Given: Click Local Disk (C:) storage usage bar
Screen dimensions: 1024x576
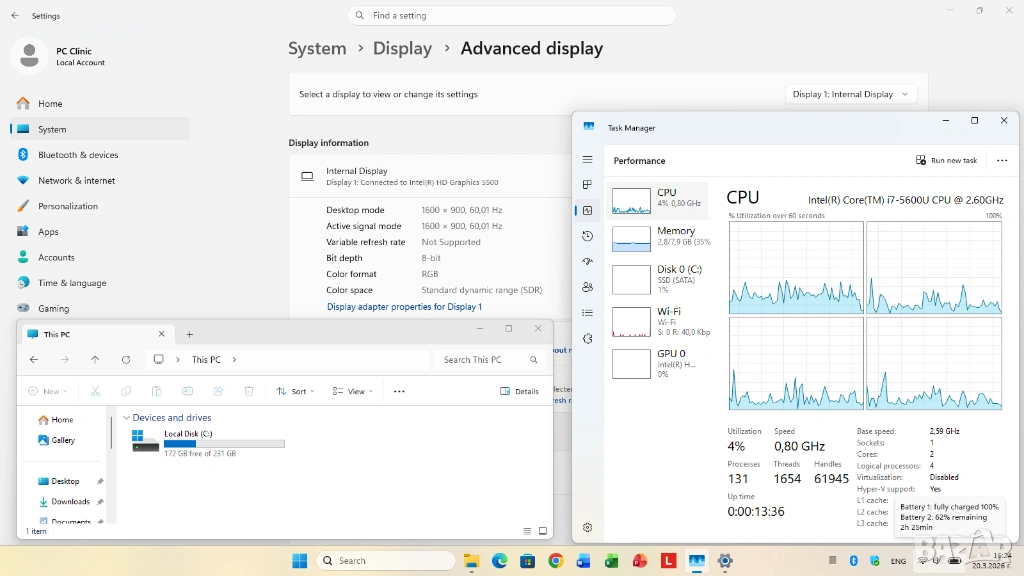Looking at the screenshot, I should 224,443.
